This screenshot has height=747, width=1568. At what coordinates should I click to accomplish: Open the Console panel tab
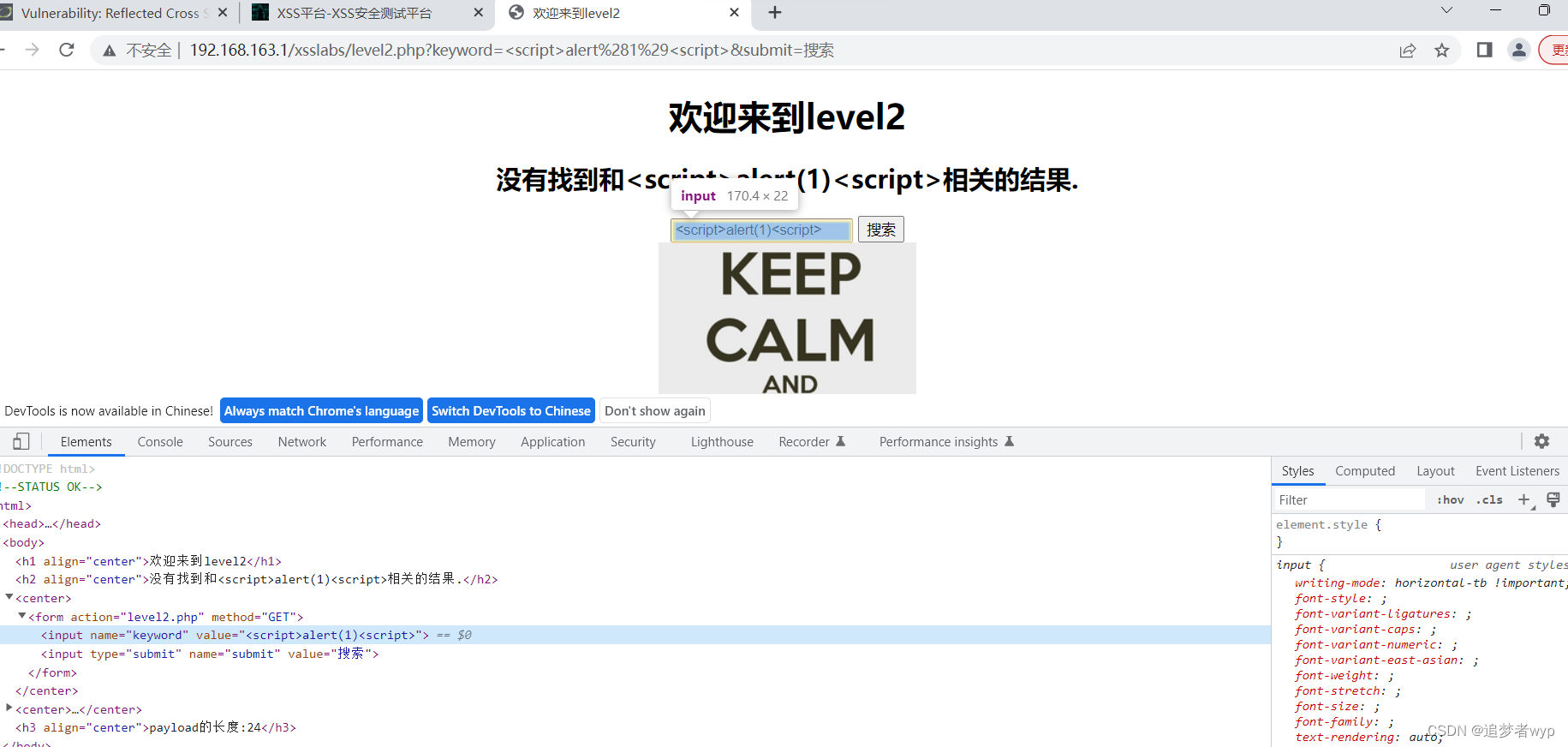tap(160, 442)
